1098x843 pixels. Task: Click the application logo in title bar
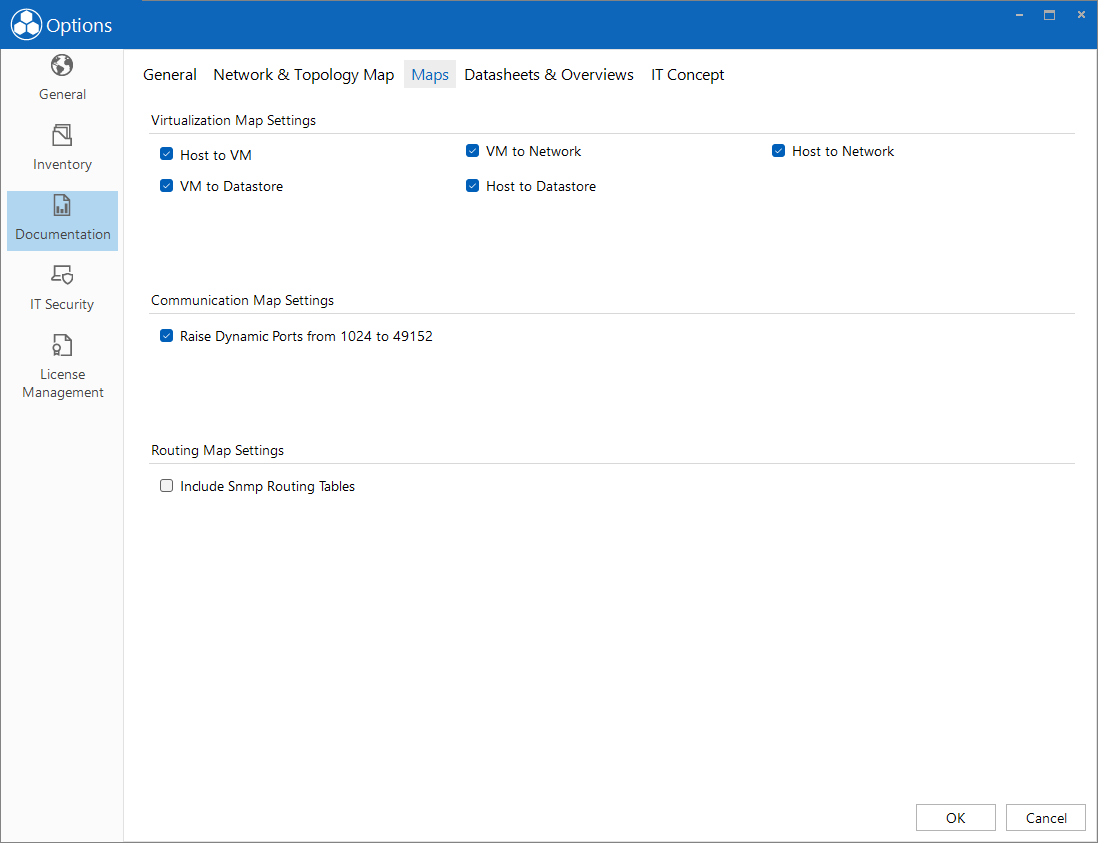click(26, 25)
